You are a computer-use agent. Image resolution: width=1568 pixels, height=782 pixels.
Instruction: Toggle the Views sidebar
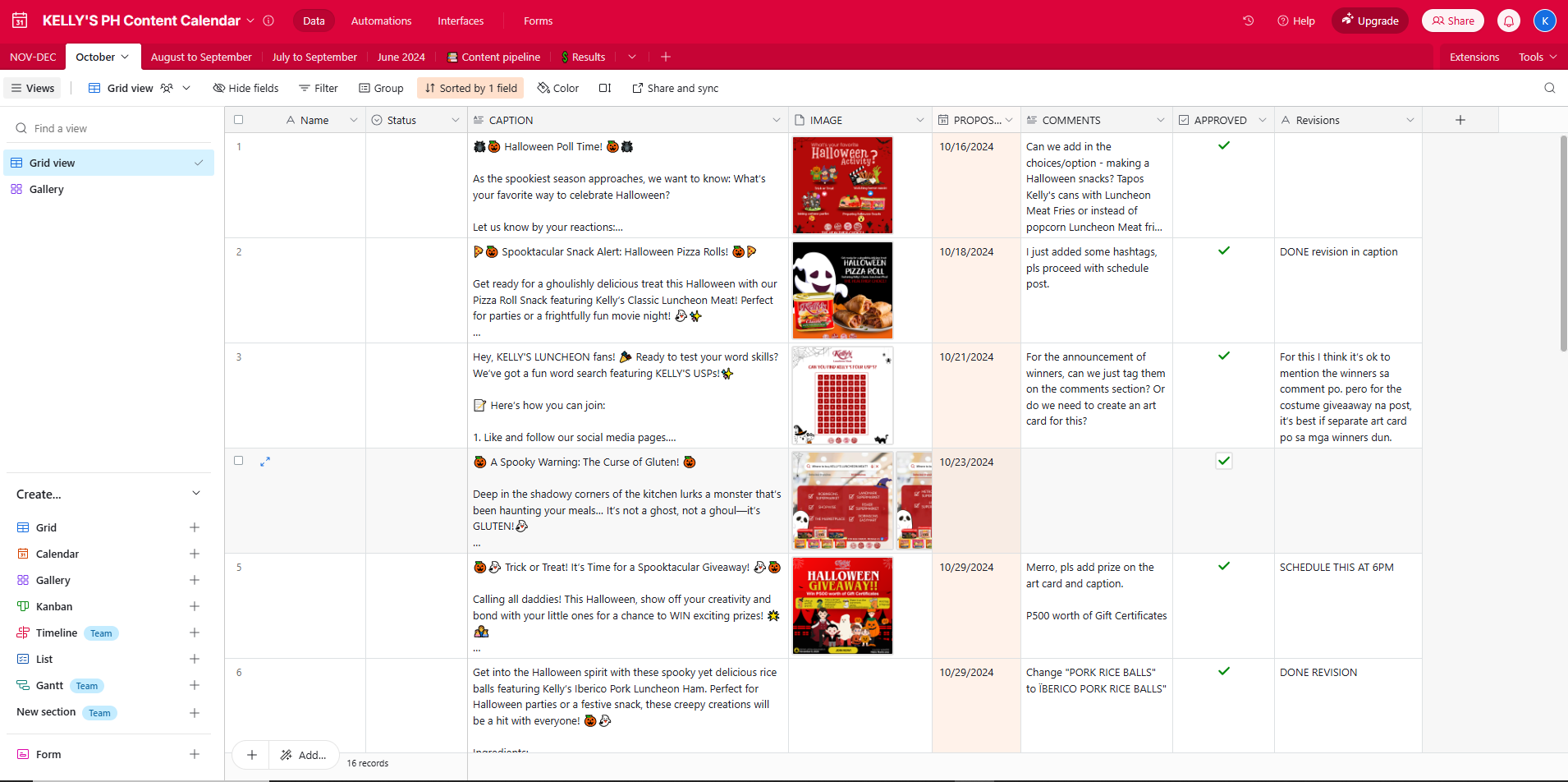tap(33, 88)
